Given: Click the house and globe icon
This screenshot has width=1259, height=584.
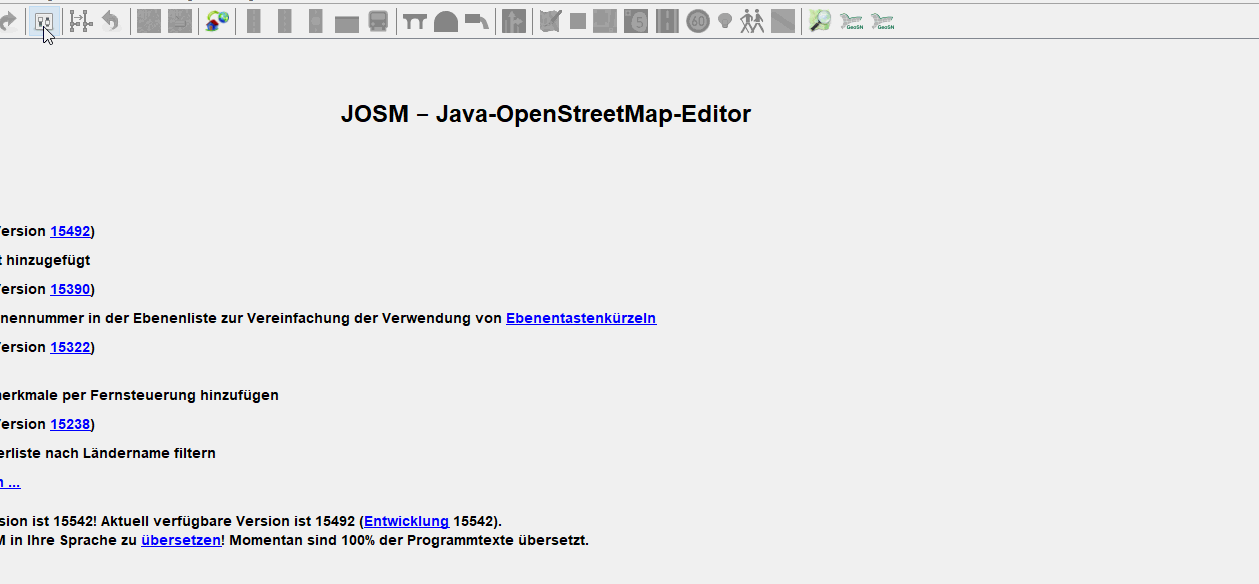Looking at the screenshot, I should (217, 21).
